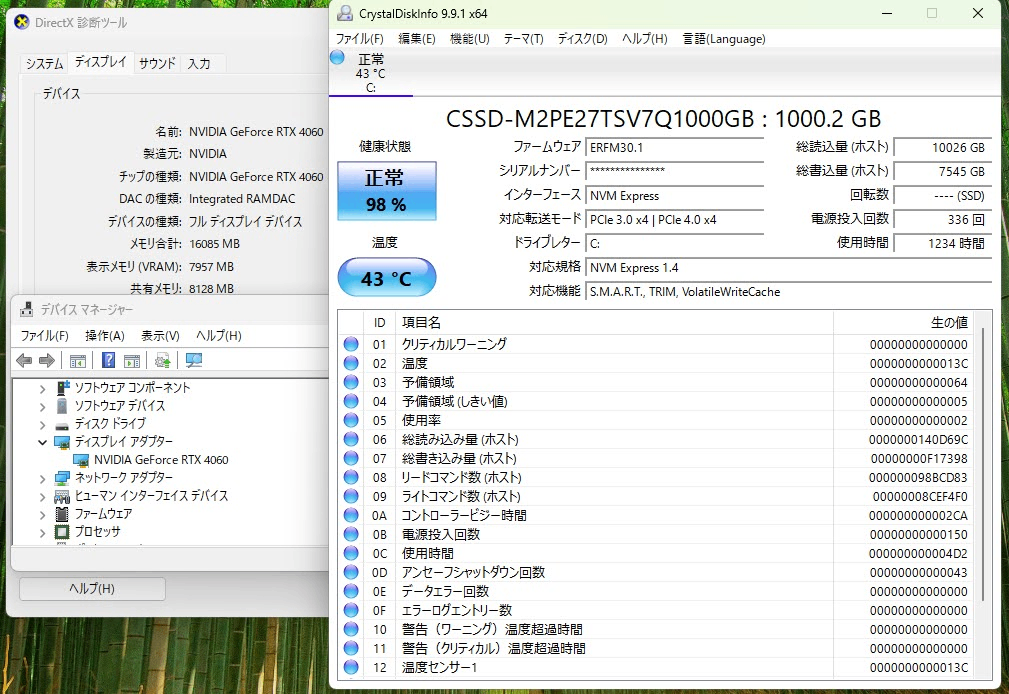The image size is (1009, 694).
Task: Click the status circle for Critical Warning row 01
Action: (351, 344)
